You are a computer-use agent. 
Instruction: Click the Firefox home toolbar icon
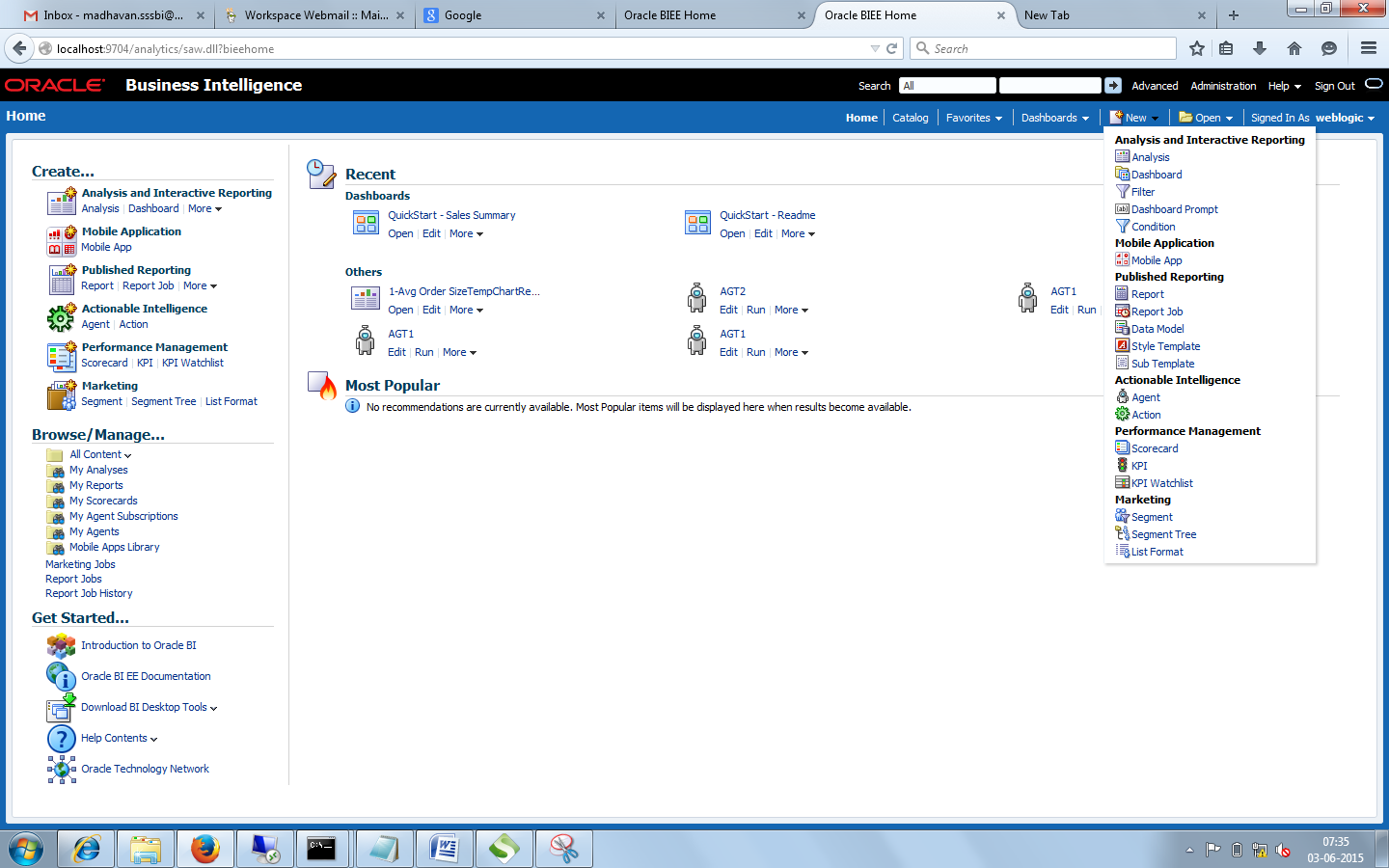[x=1294, y=48]
